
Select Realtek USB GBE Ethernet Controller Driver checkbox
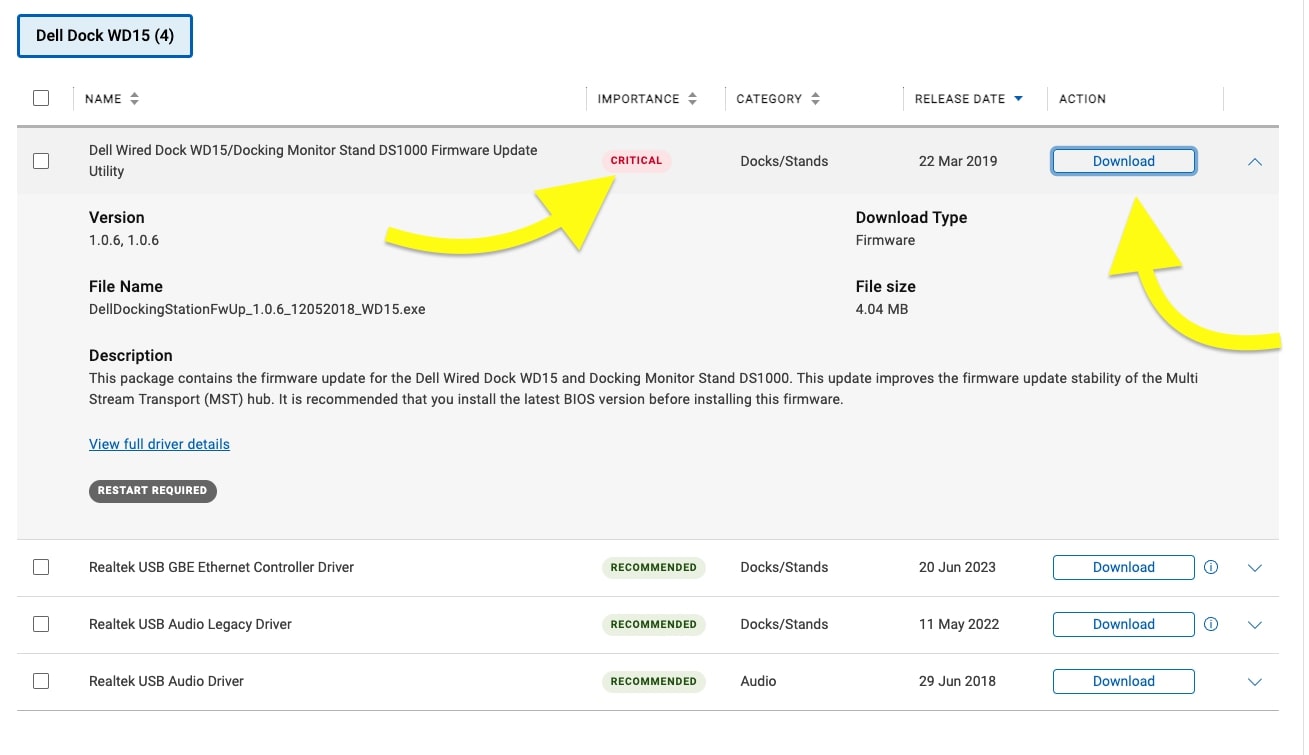41,567
